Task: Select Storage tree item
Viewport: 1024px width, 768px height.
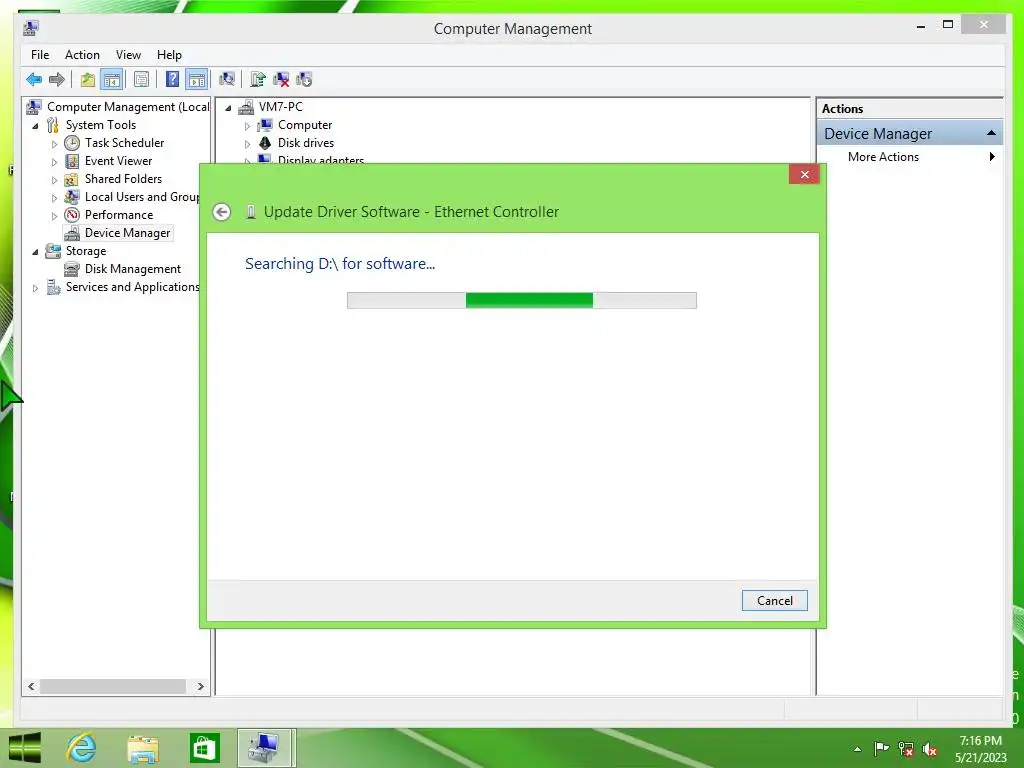Action: 86,251
